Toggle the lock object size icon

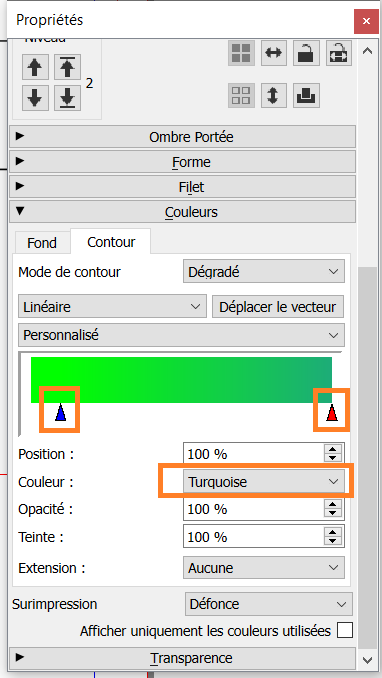click(339, 53)
